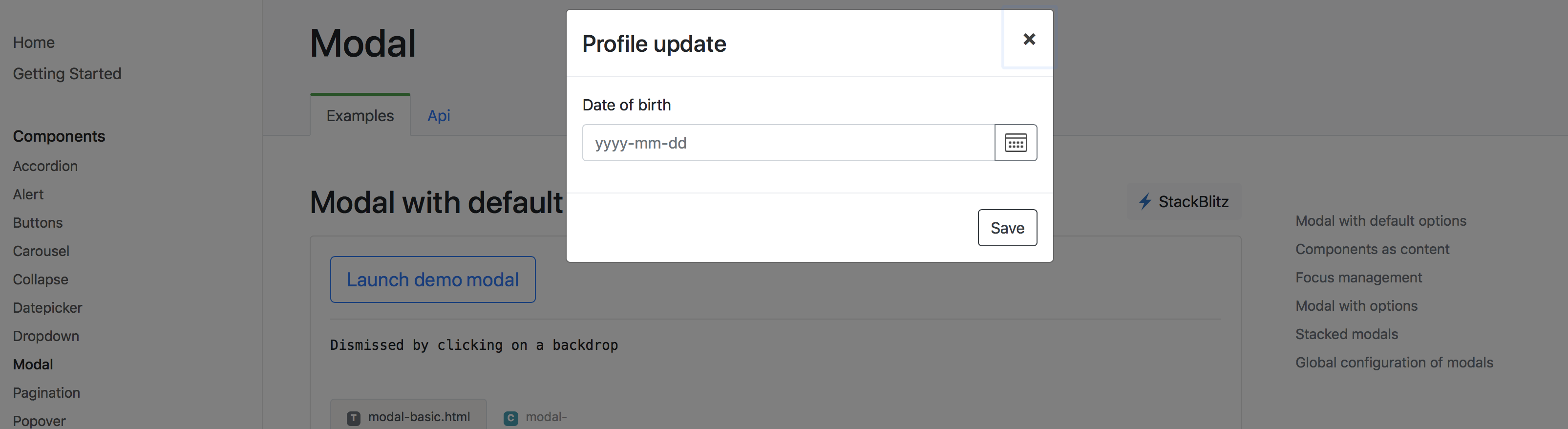Go to Getting Started

tap(67, 73)
